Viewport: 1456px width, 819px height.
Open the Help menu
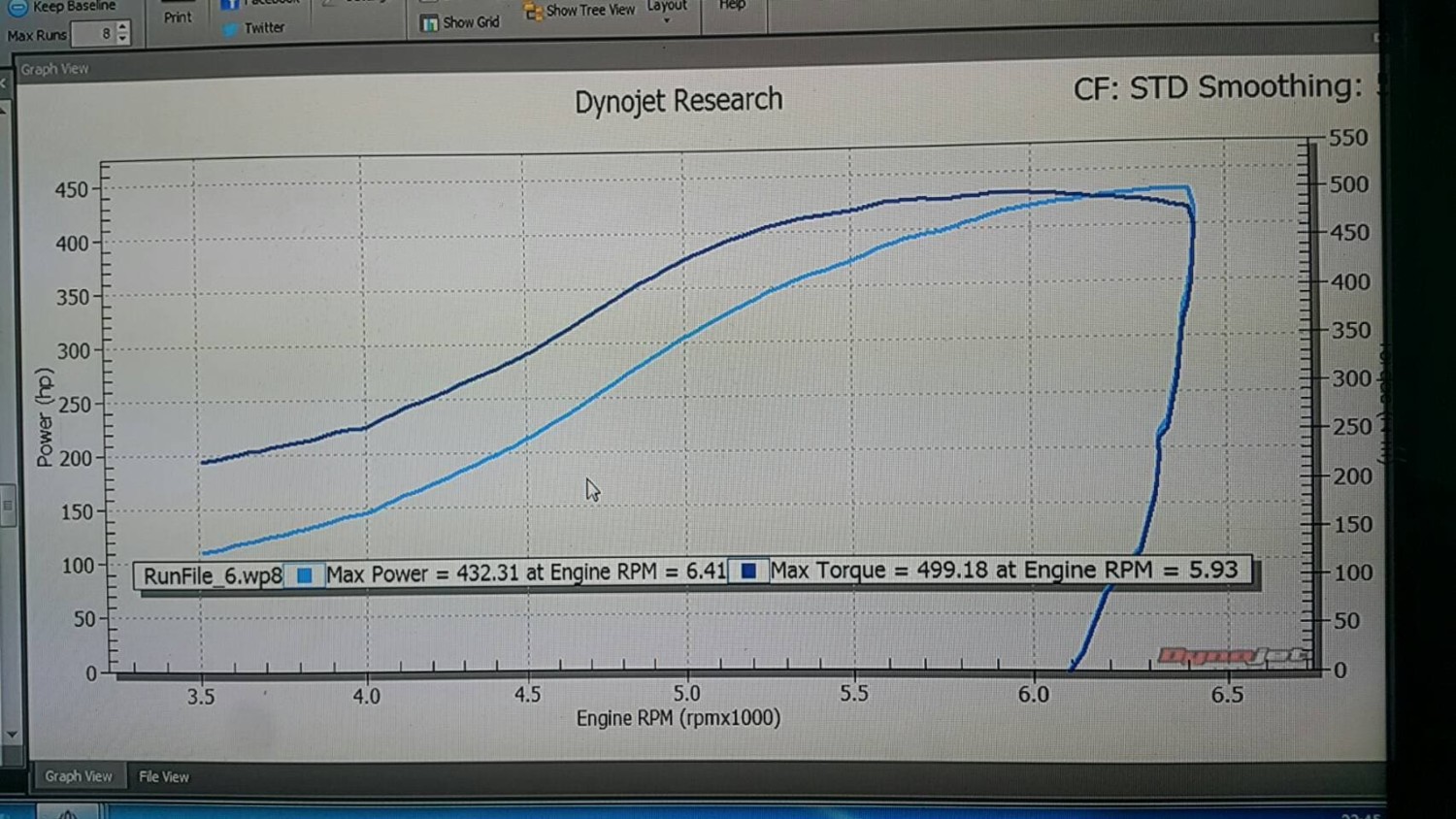732,6
